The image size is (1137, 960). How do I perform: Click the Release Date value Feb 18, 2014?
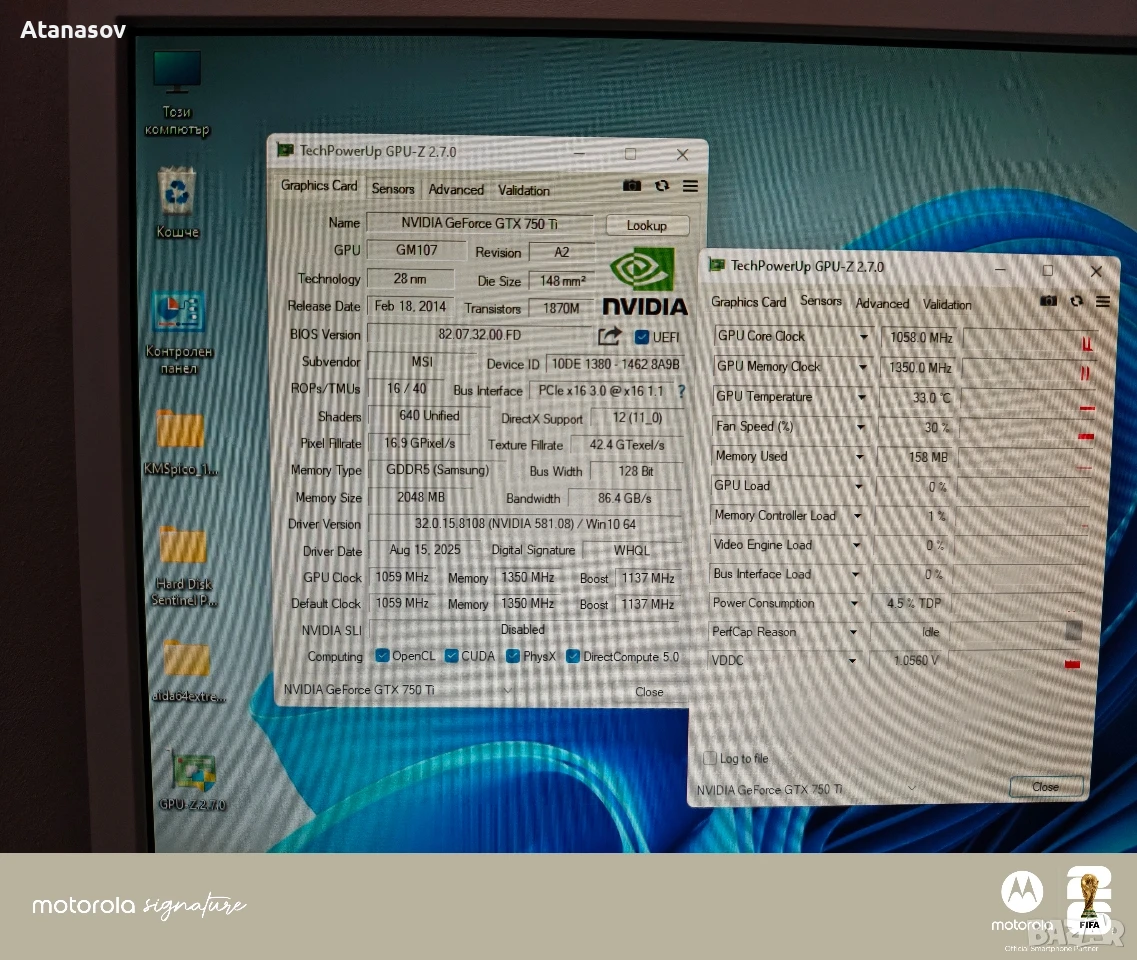pyautogui.click(x=410, y=306)
